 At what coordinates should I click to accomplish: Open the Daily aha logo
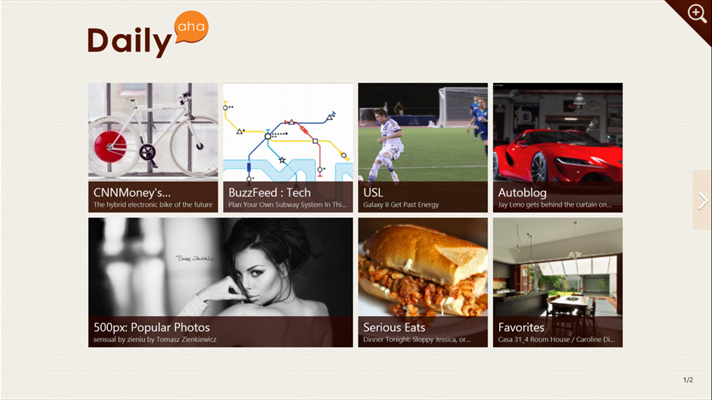[148, 35]
